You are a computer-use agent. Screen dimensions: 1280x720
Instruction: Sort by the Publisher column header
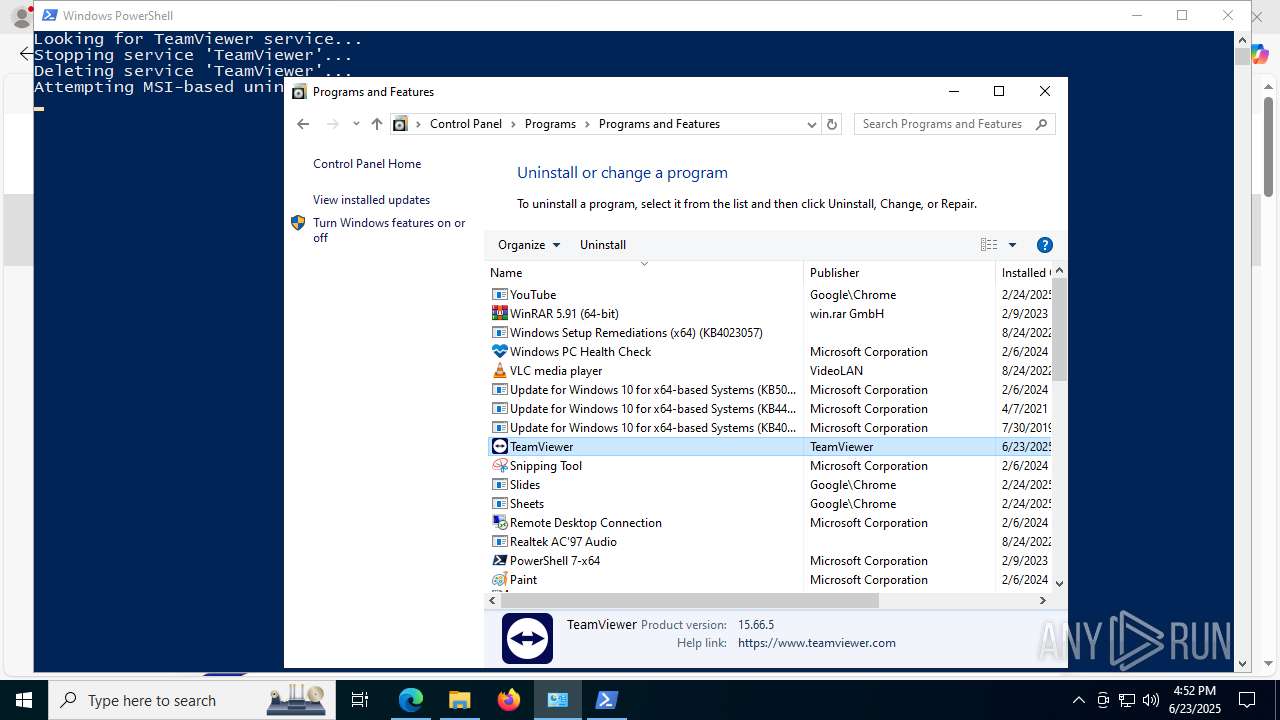899,273
